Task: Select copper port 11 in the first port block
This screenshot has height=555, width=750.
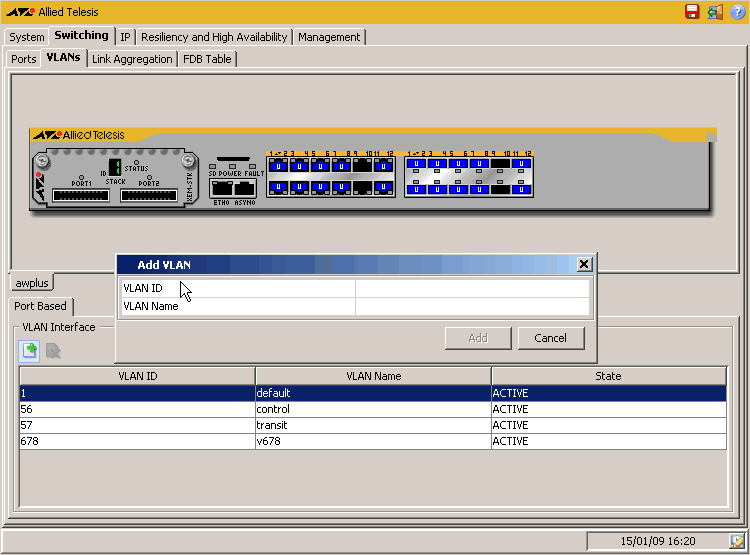Action: point(384,166)
